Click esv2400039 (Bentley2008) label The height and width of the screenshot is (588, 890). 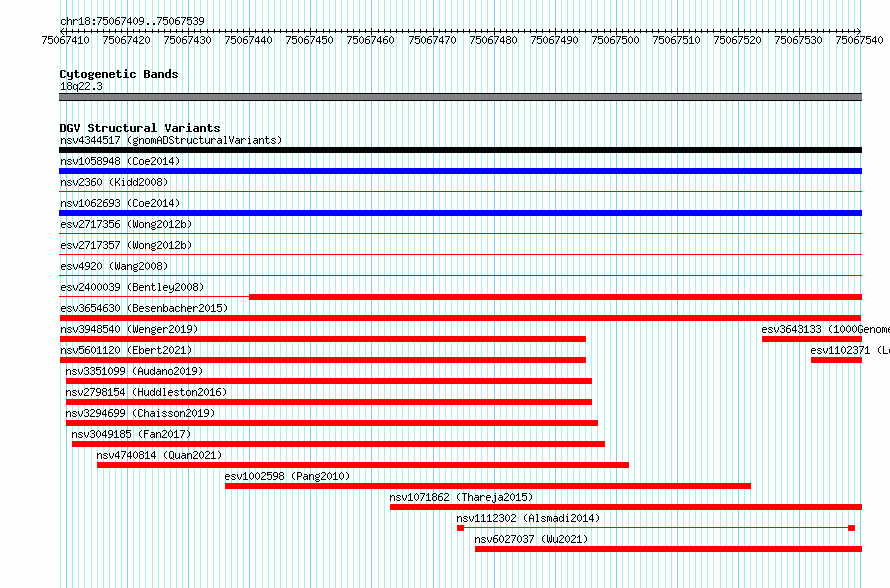132,287
